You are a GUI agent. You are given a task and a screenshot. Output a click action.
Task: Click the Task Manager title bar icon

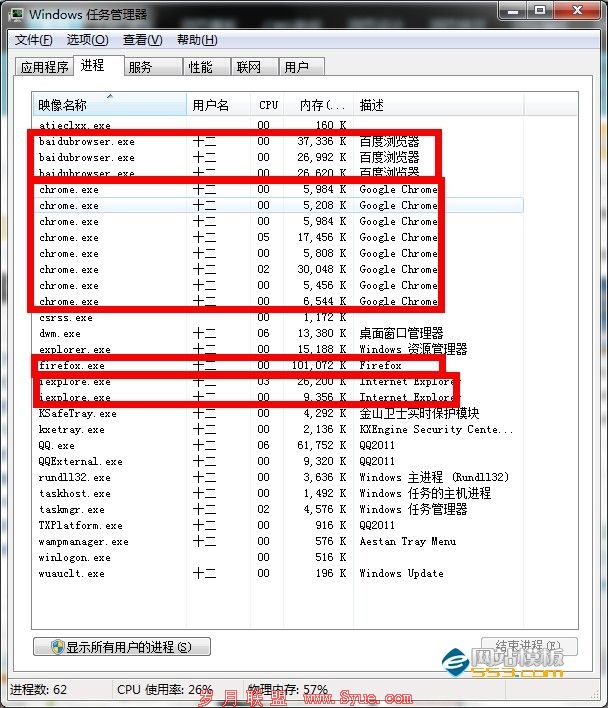pos(17,14)
